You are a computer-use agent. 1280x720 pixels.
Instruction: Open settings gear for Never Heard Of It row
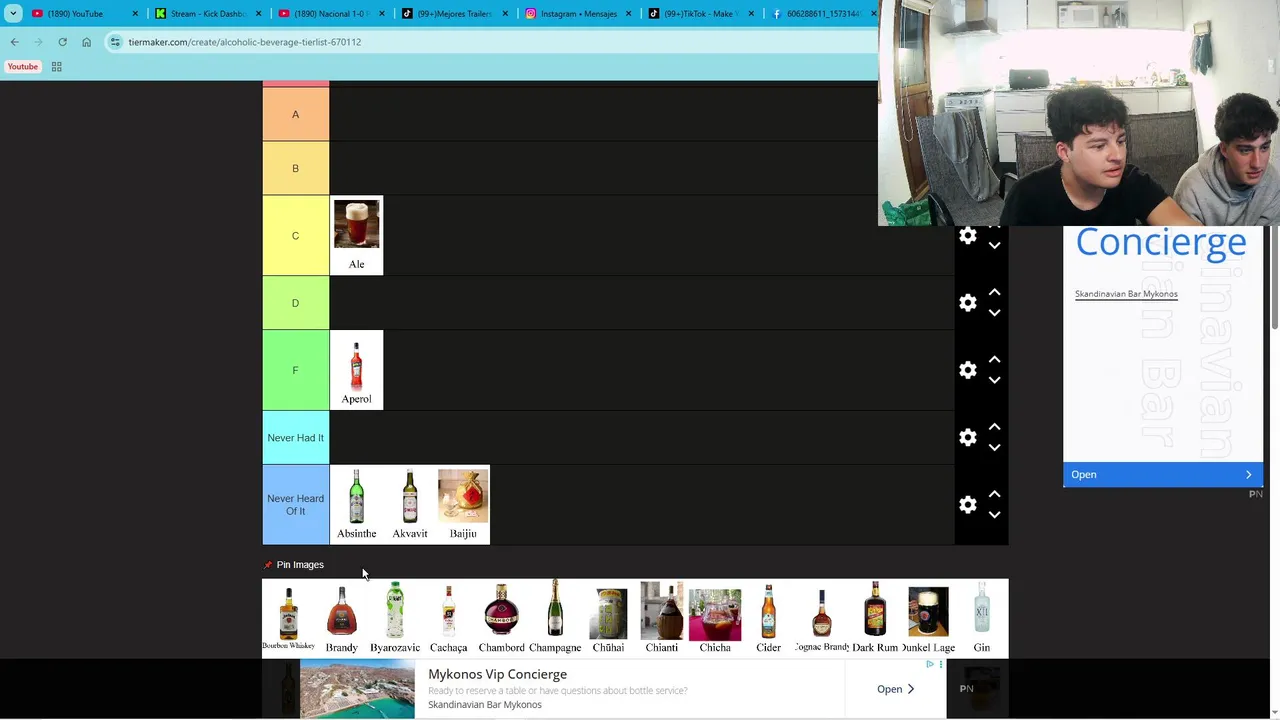pos(967,505)
